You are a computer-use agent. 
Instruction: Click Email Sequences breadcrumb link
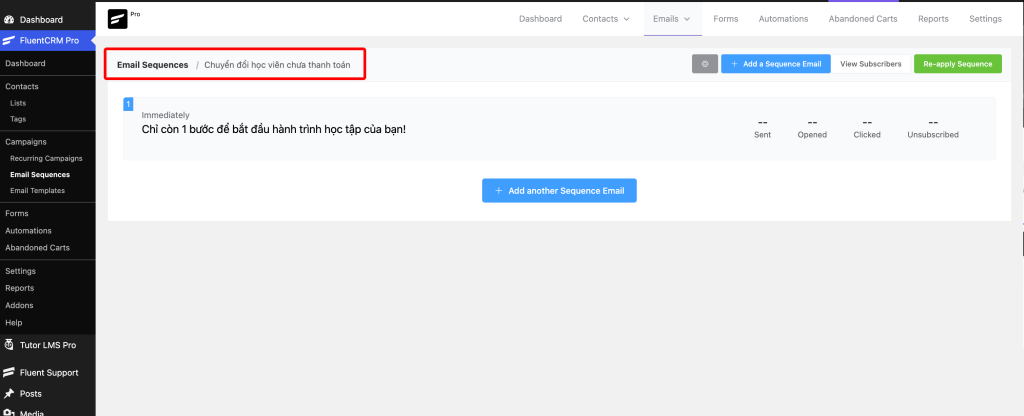pos(152,65)
